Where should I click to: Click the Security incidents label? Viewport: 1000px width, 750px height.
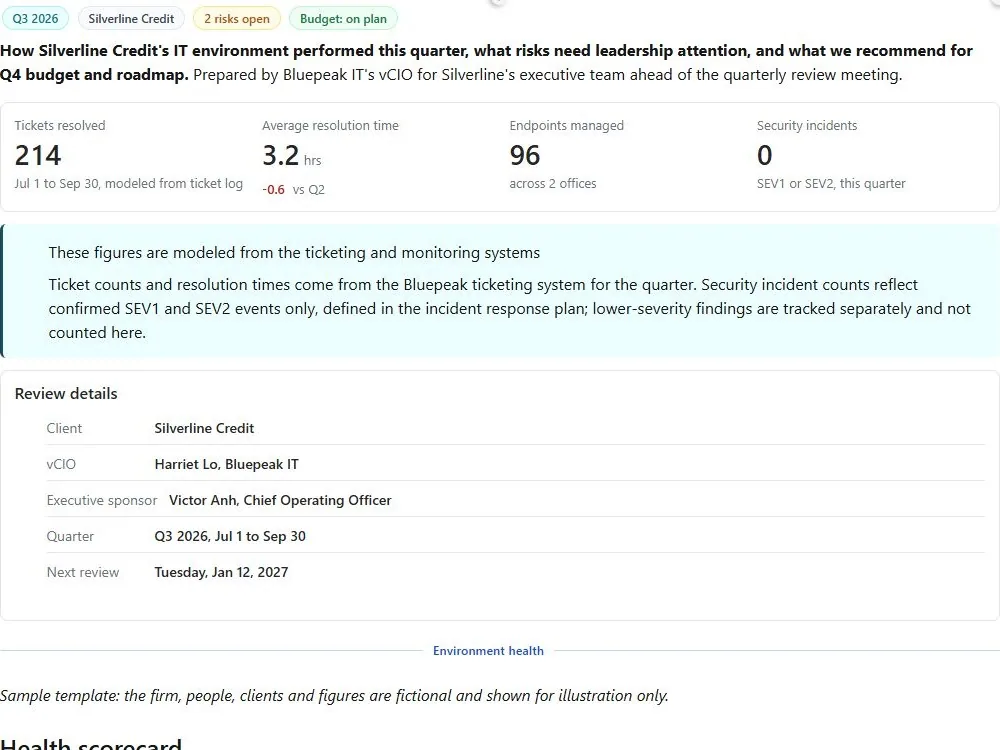point(807,126)
